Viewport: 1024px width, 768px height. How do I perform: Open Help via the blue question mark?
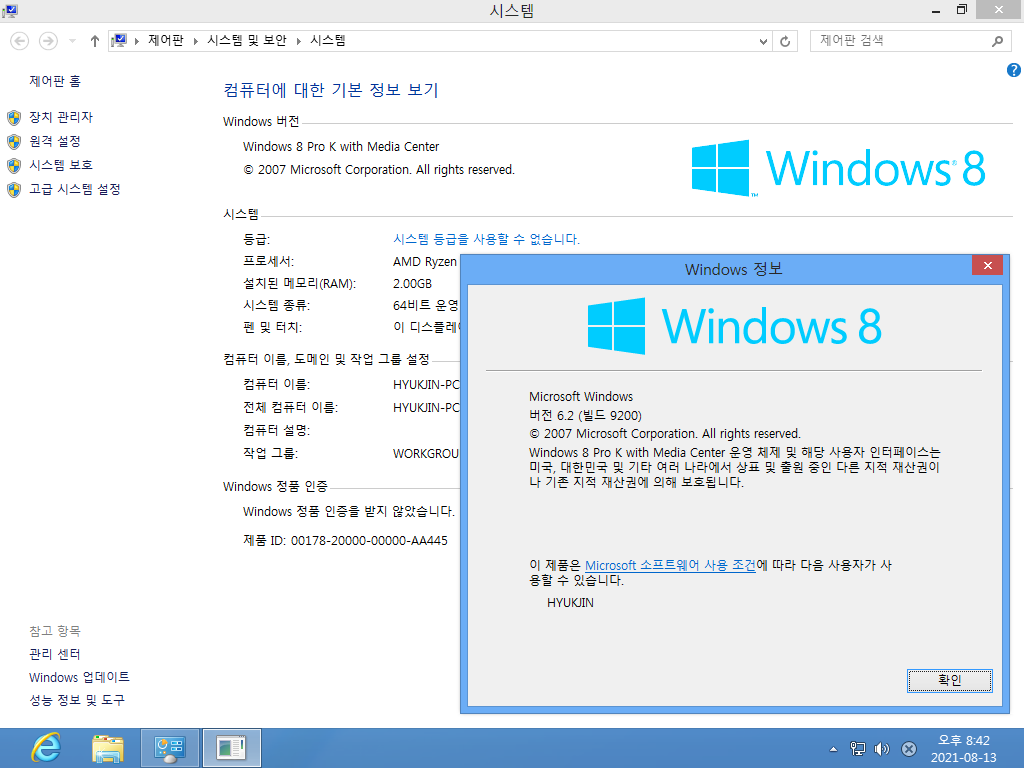(1014, 70)
